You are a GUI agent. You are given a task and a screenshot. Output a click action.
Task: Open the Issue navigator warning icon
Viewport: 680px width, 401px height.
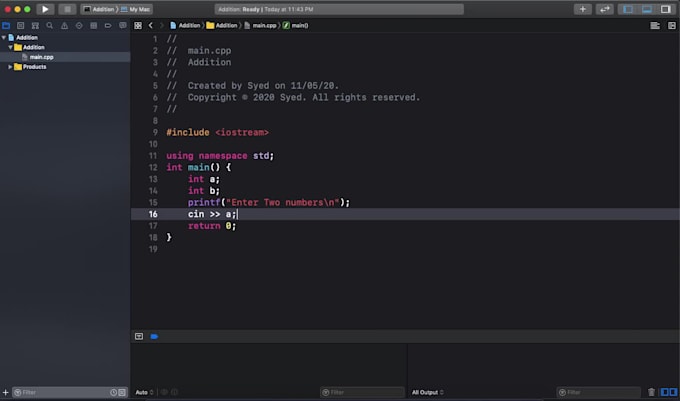coord(61,25)
